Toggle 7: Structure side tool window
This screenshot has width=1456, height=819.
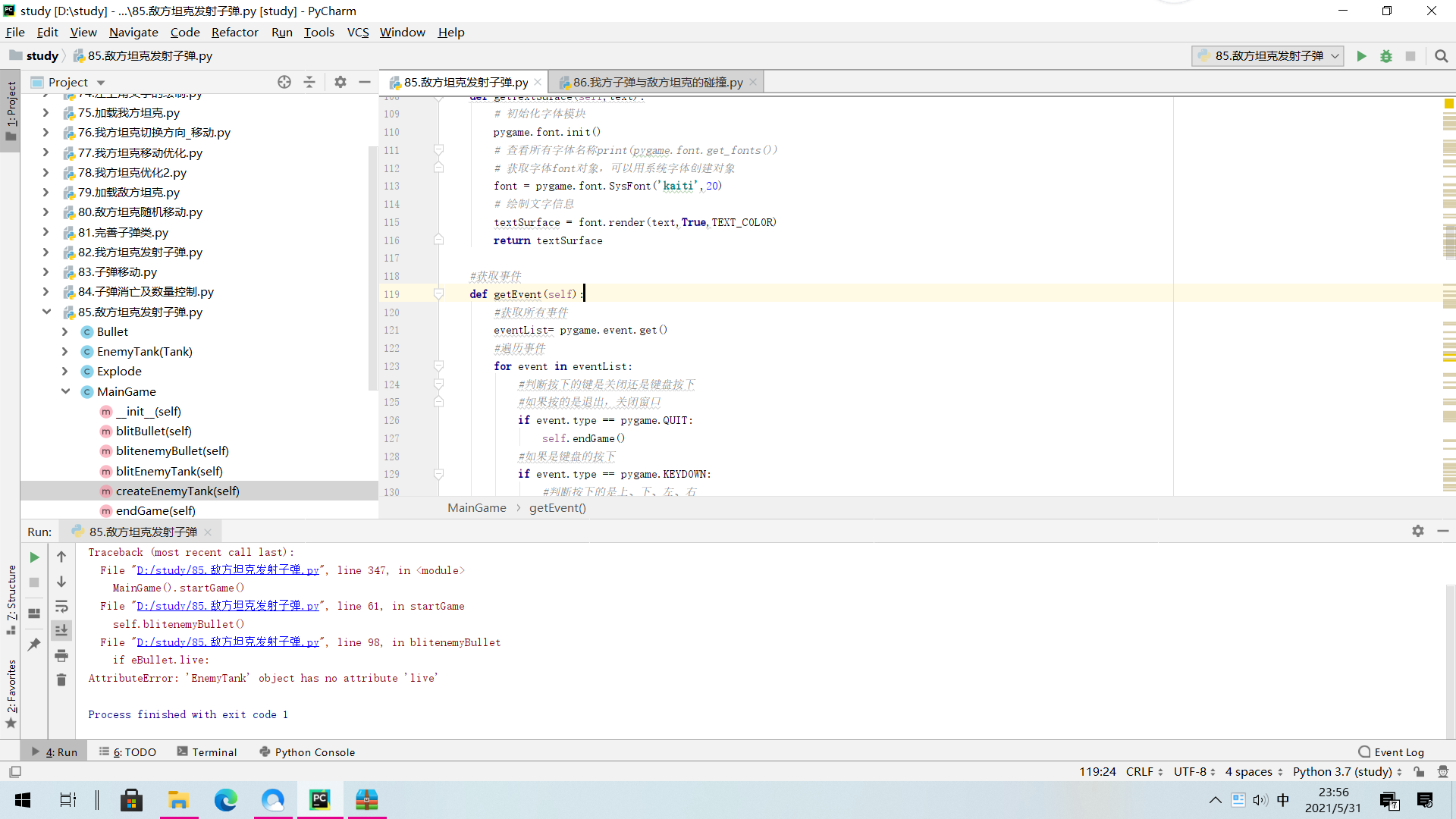coord(11,600)
